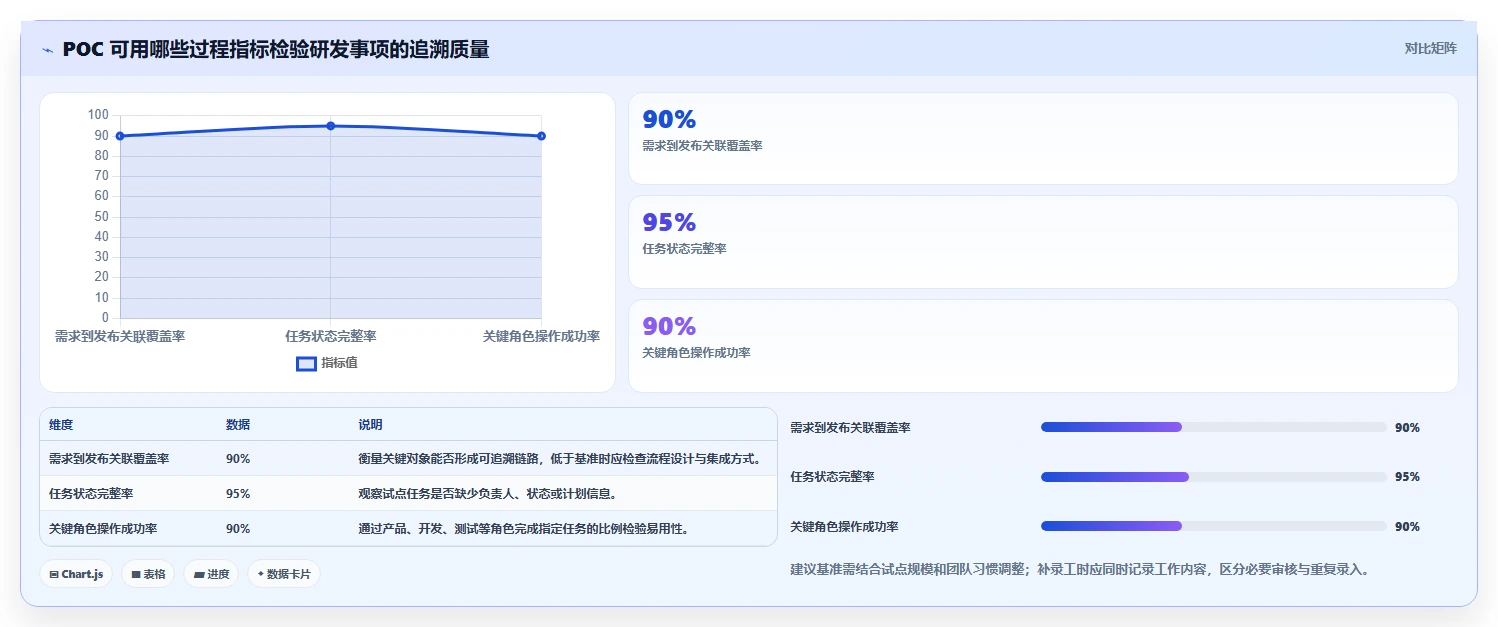This screenshot has height=627, width=1498.
Task: Click the 50 tick on chart y-axis
Action: coord(101,217)
